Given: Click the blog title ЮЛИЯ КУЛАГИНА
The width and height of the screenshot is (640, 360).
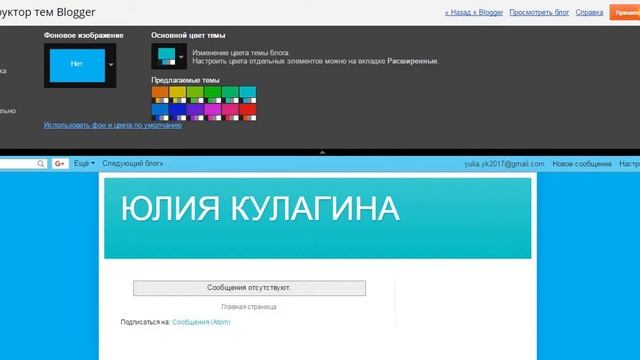Looking at the screenshot, I should [x=260, y=209].
